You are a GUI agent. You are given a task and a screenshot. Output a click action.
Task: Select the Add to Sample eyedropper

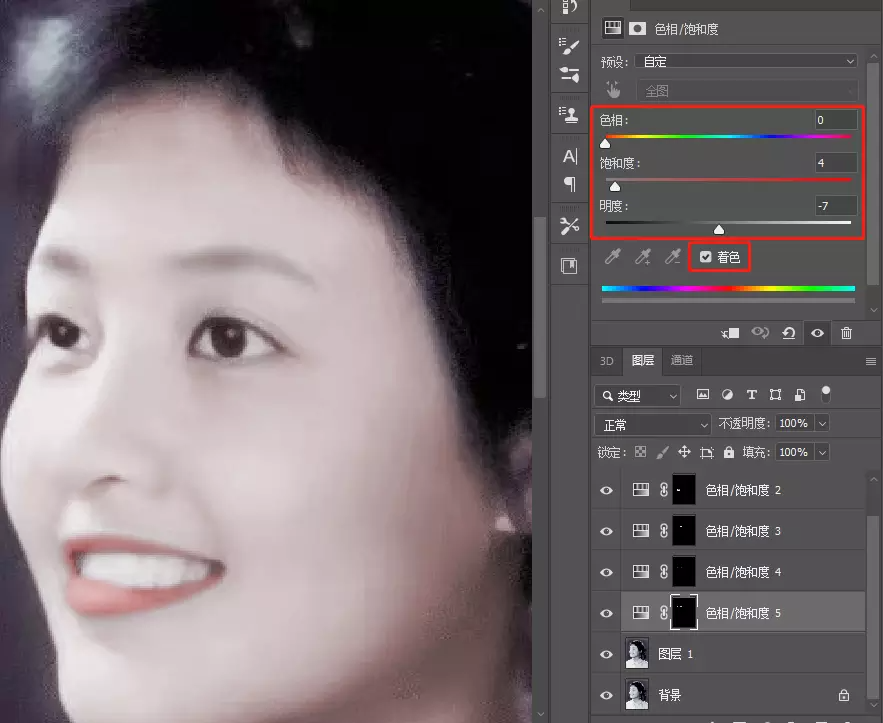coord(643,257)
